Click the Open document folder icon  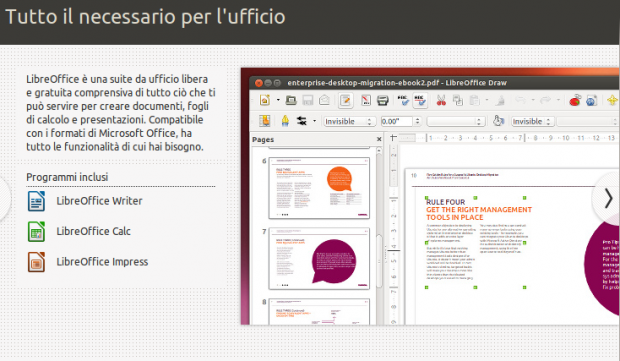click(x=291, y=100)
